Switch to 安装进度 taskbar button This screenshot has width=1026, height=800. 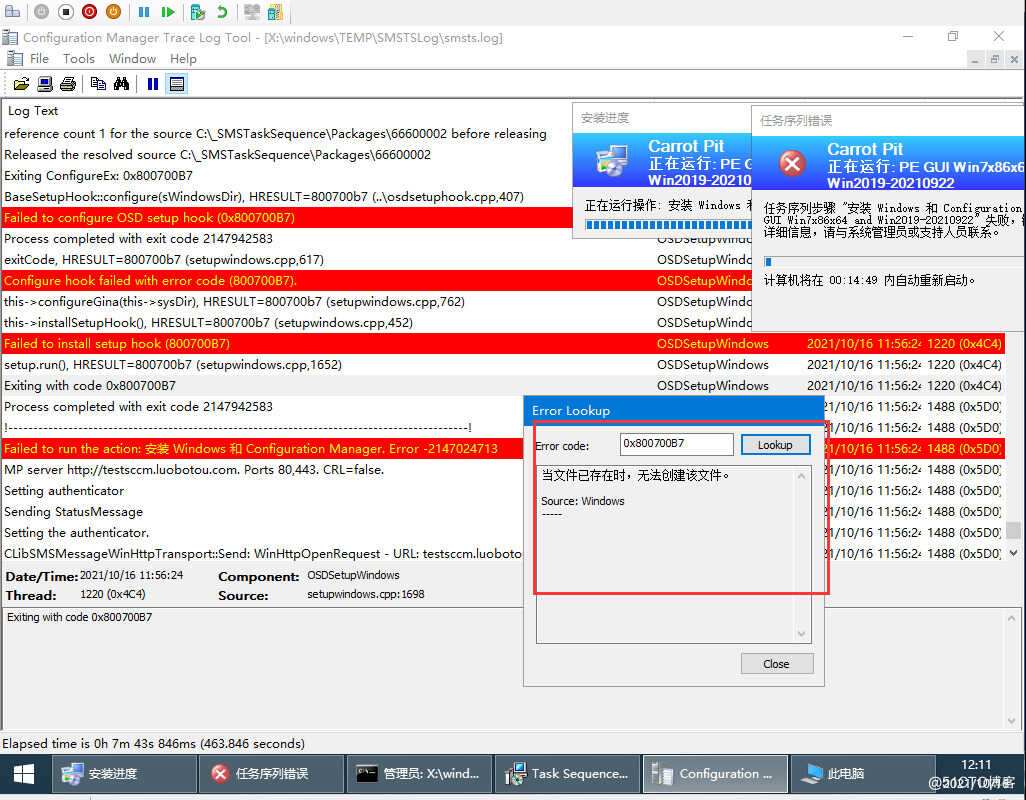tap(124, 774)
